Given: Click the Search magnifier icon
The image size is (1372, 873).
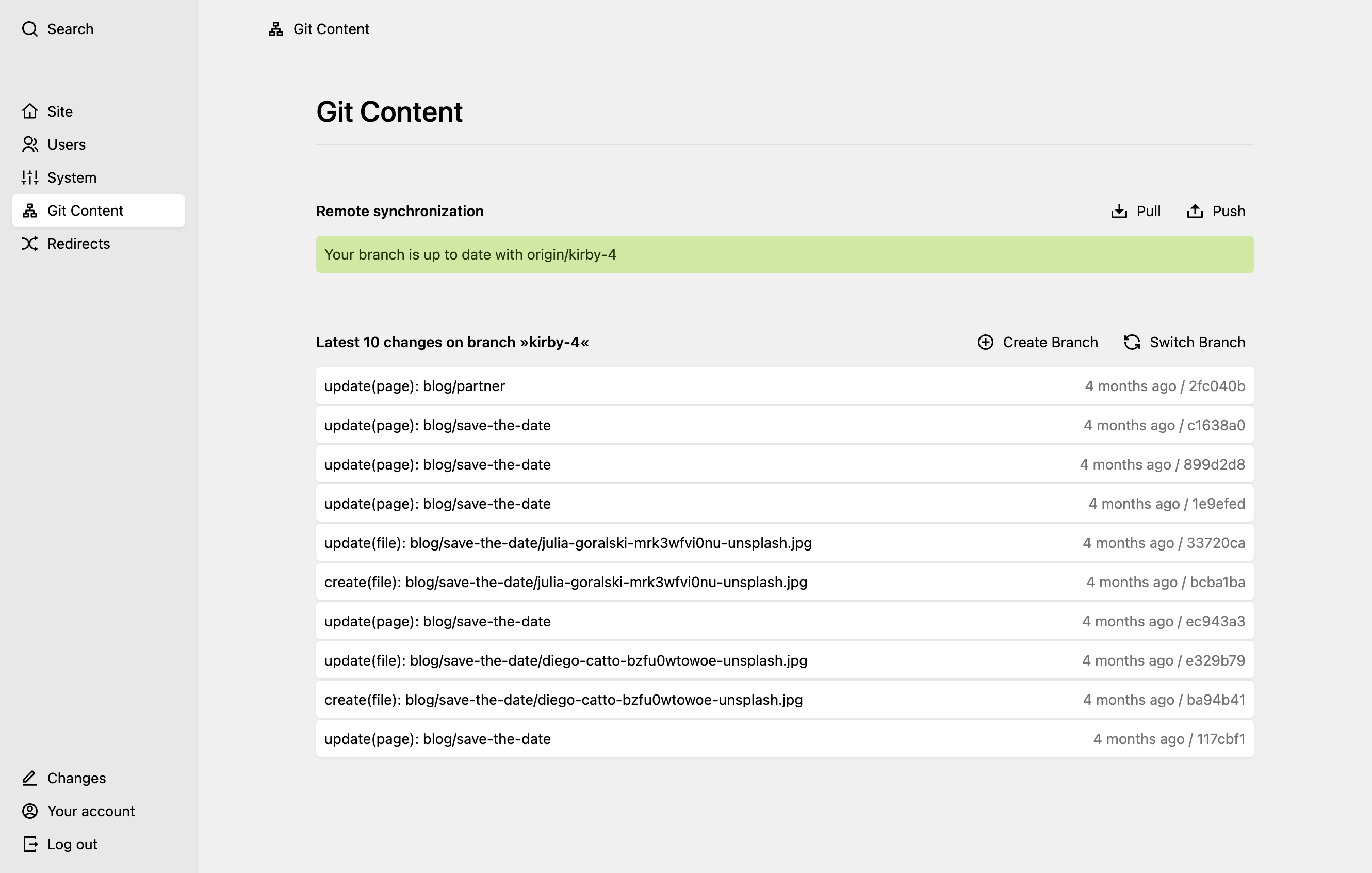Looking at the screenshot, I should [29, 29].
